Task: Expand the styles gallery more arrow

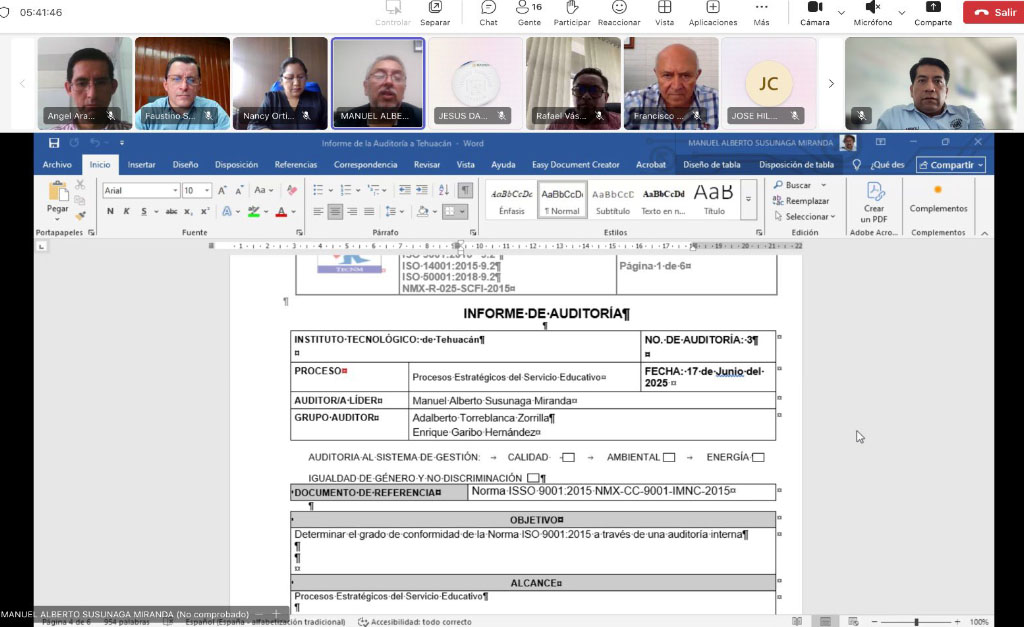Action: 748,199
